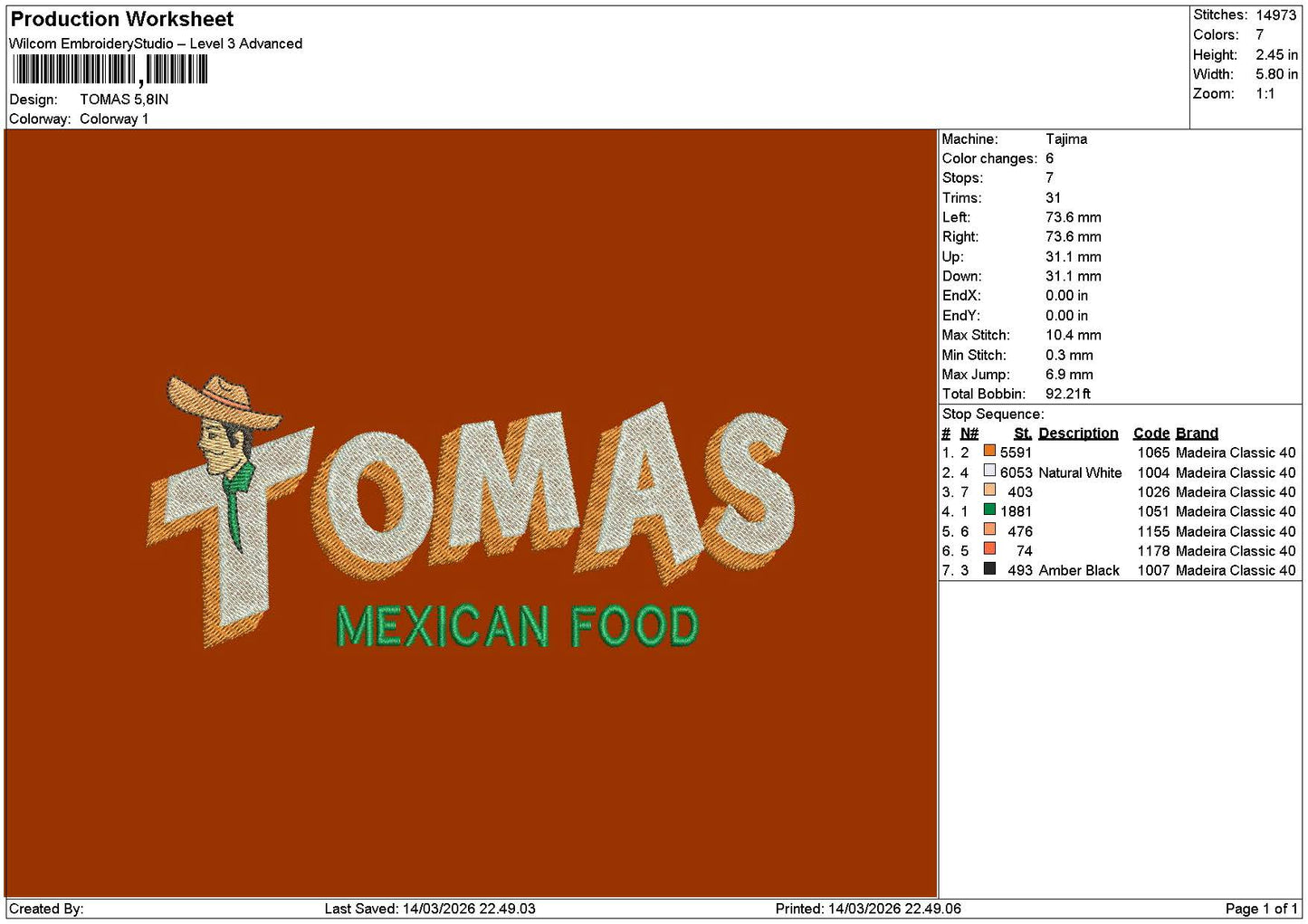The image size is (1308, 924).
Task: Click the 'Stop Sequence:' heading
Action: [993, 414]
